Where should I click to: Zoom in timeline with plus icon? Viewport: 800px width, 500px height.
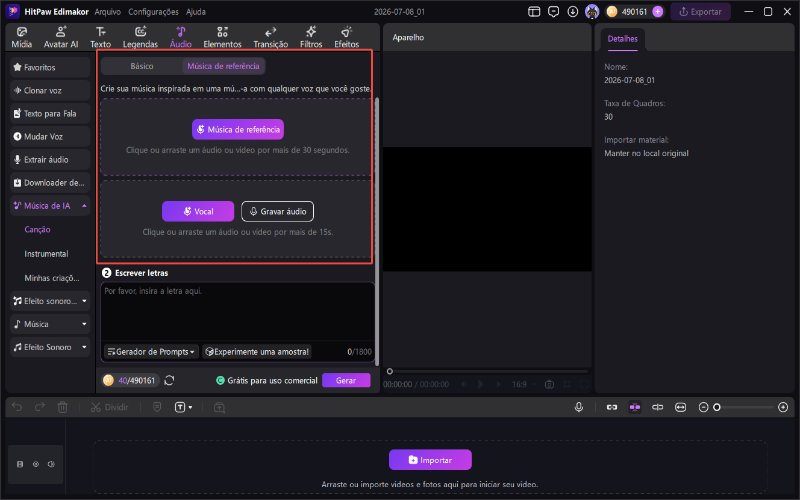click(x=783, y=407)
